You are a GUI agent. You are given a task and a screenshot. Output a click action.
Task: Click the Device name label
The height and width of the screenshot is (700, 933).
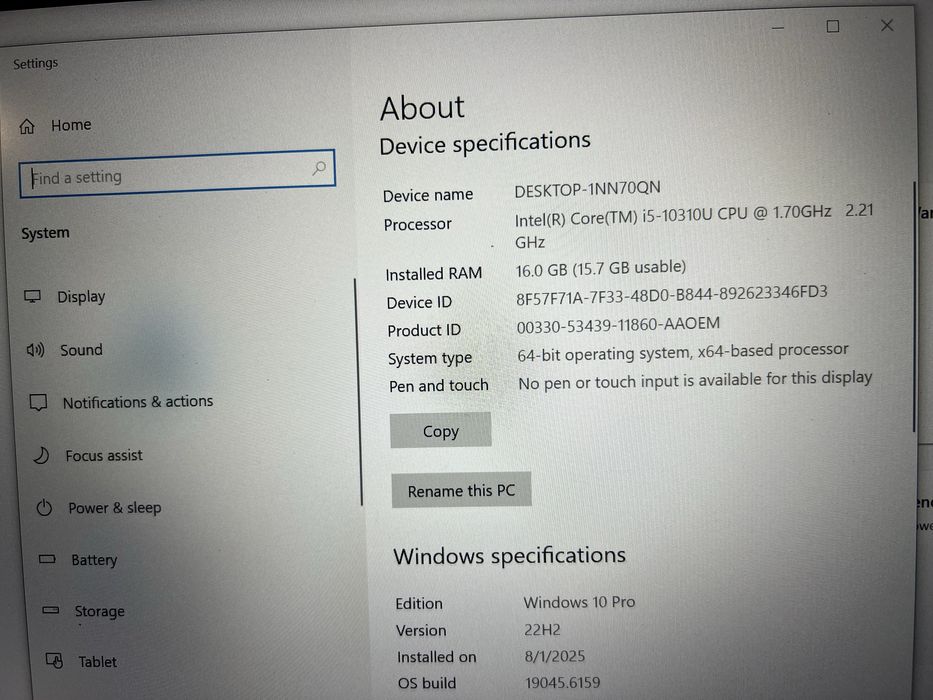428,195
